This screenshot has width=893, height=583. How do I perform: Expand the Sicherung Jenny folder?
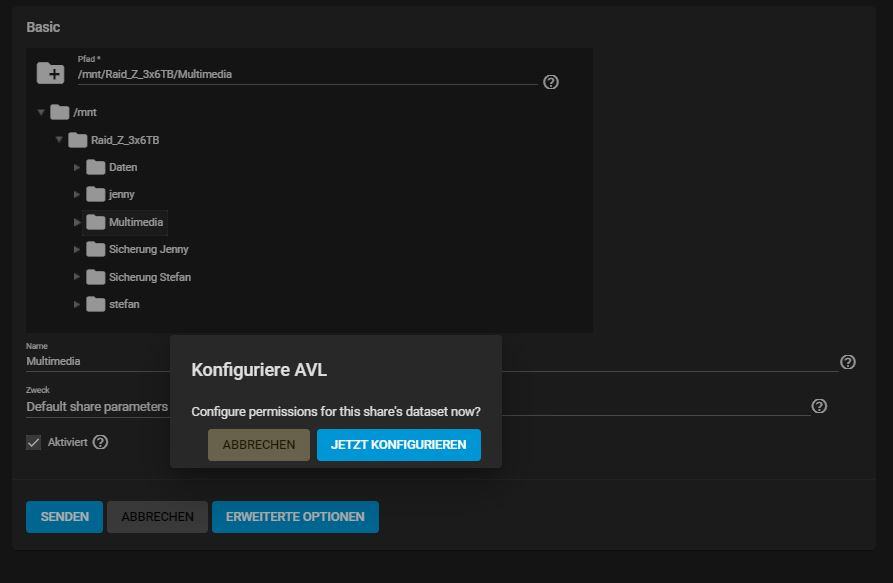click(x=77, y=249)
